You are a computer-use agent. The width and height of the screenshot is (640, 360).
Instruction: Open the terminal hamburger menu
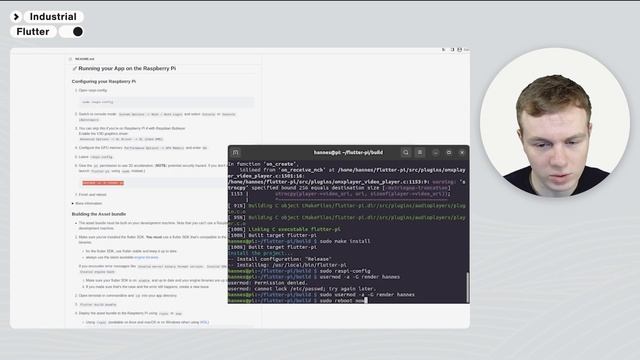coord(420,152)
